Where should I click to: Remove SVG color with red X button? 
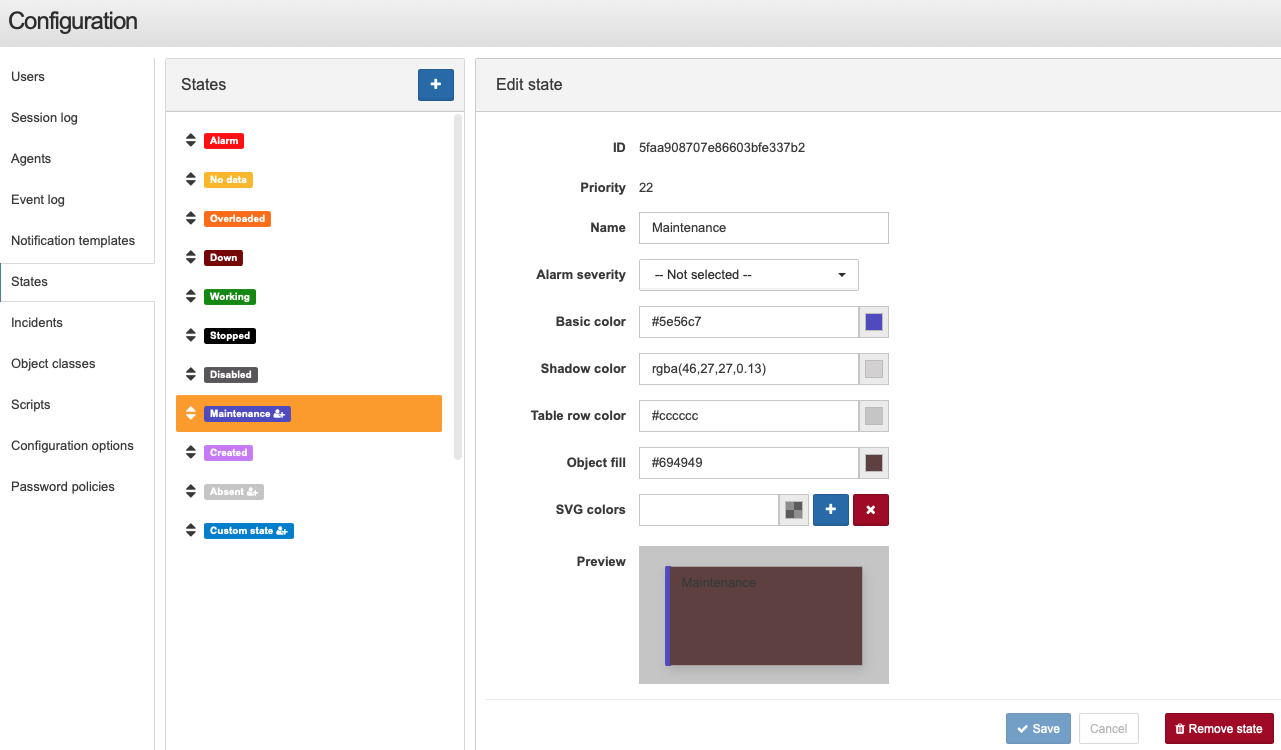[871, 510]
